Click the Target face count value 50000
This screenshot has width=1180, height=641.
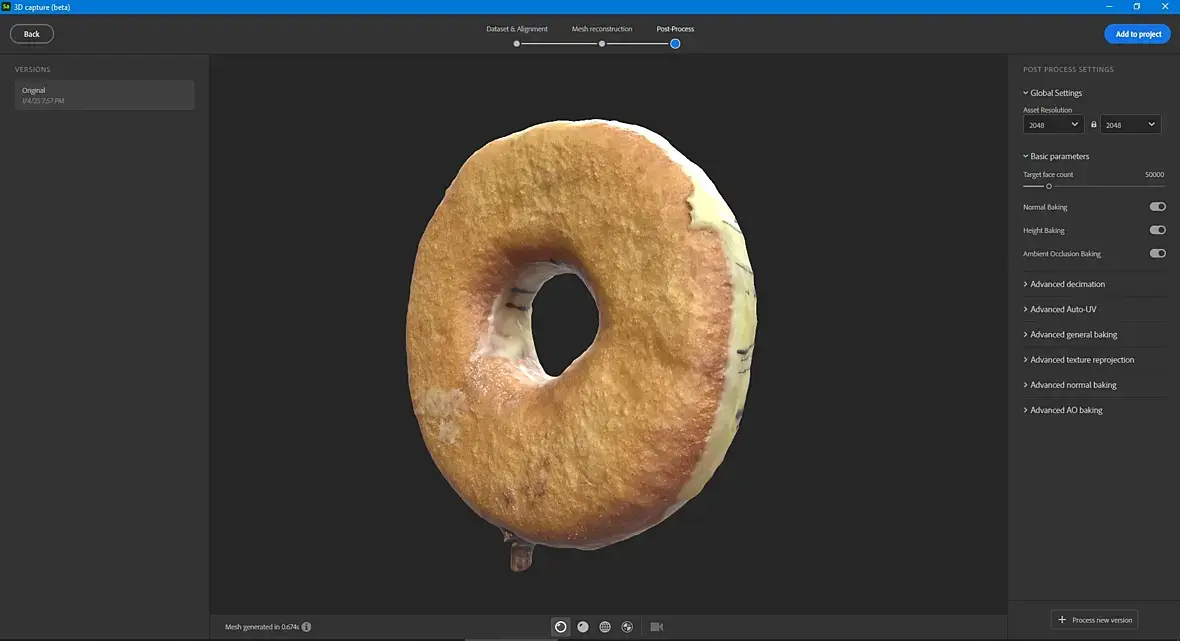[x=1154, y=175]
